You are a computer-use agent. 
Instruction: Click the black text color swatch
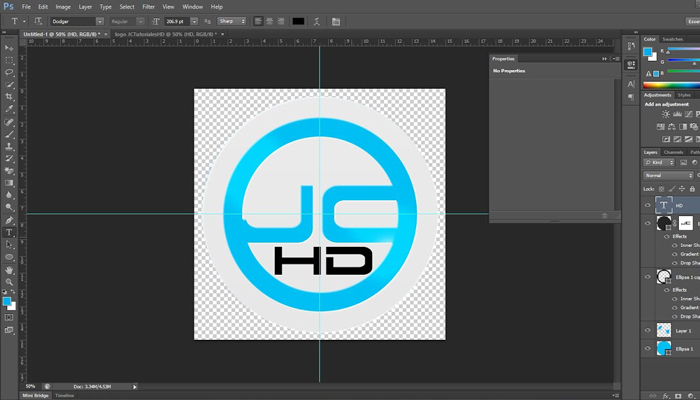pyautogui.click(x=297, y=20)
